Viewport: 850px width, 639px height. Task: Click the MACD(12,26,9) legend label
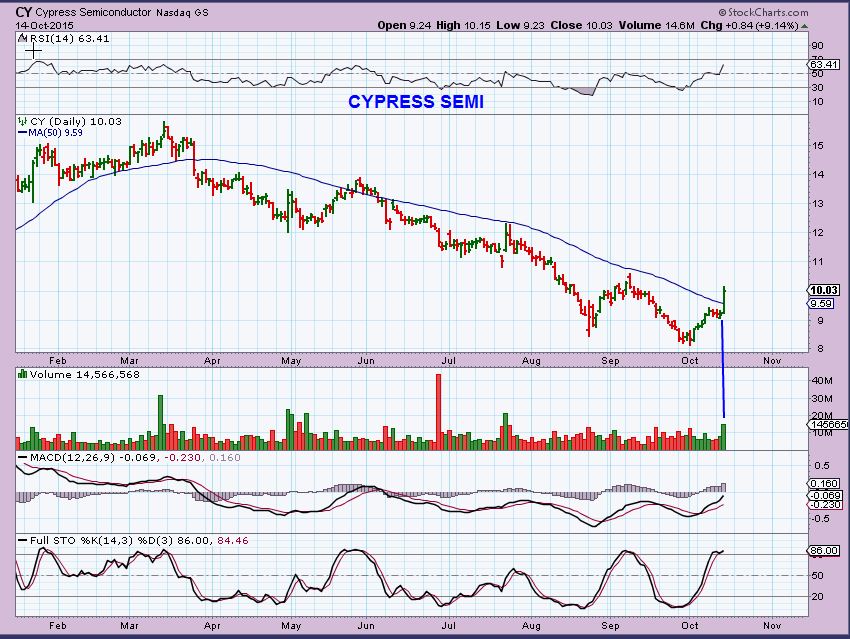73,458
